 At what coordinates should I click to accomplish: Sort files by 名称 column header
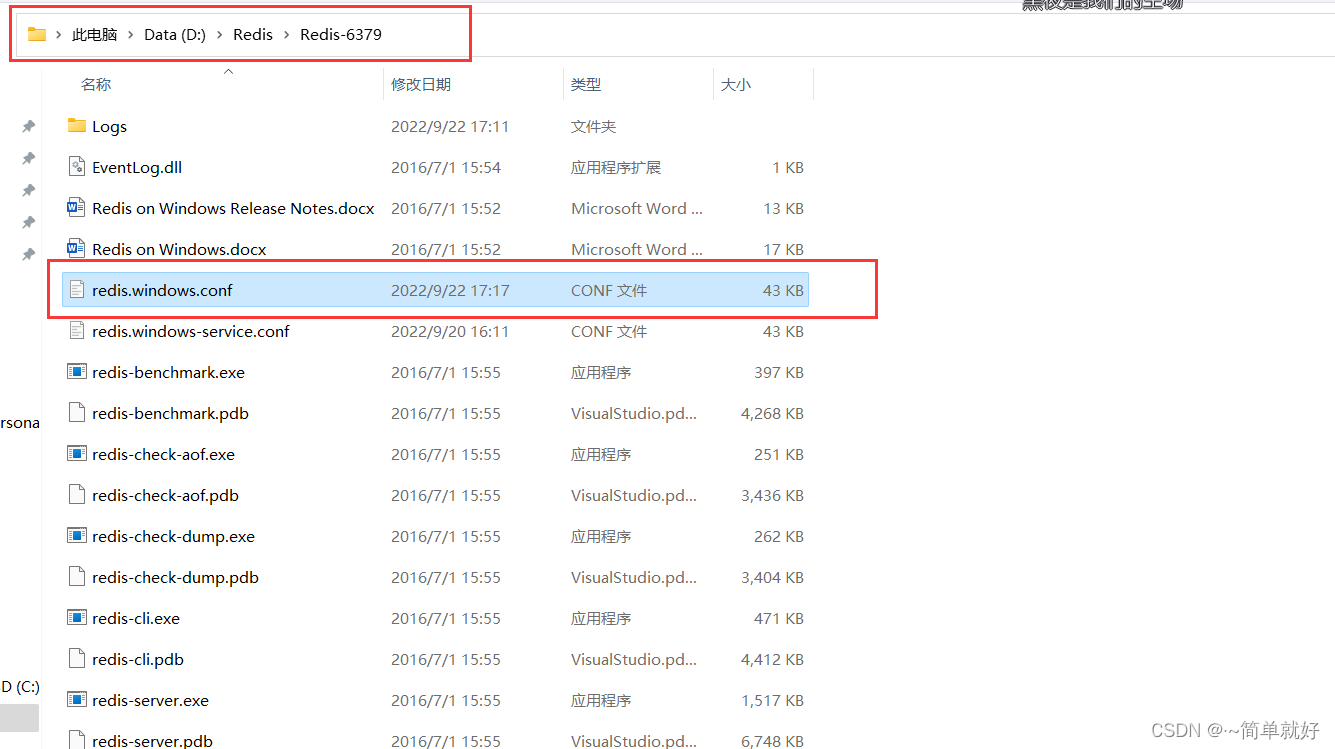click(x=96, y=85)
